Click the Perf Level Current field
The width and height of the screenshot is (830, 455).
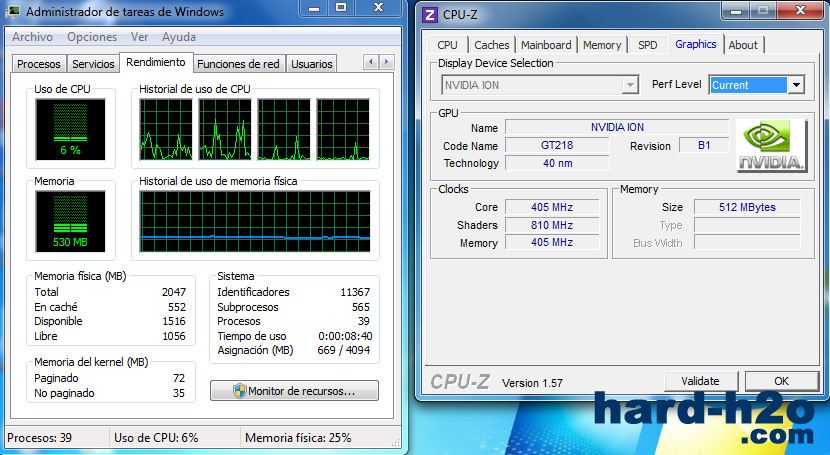point(748,85)
